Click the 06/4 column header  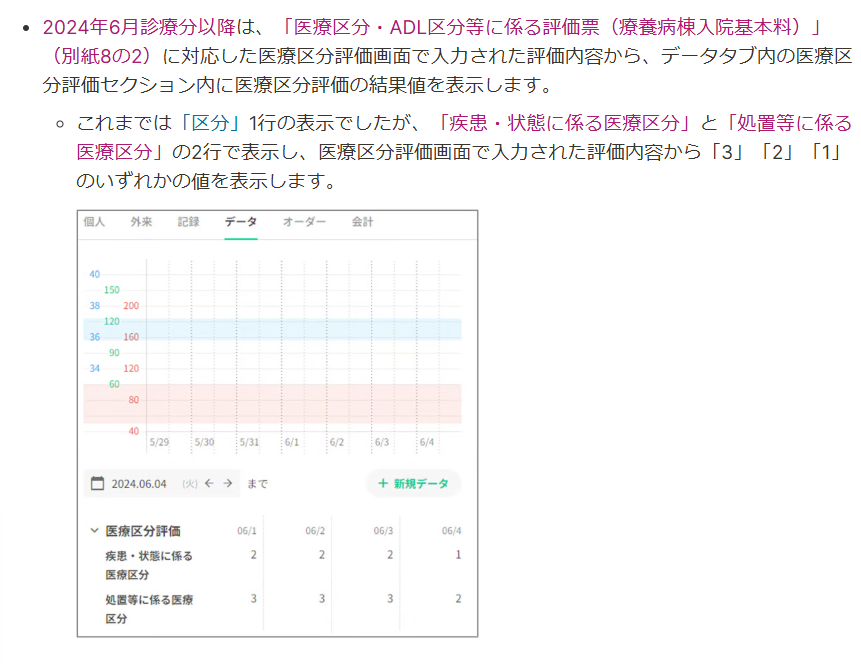pyautogui.click(x=451, y=531)
